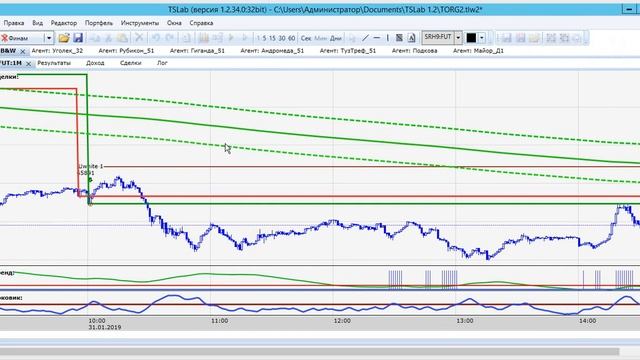Minimize the TSLab window
The image size is (640, 360).
pos(629,9)
